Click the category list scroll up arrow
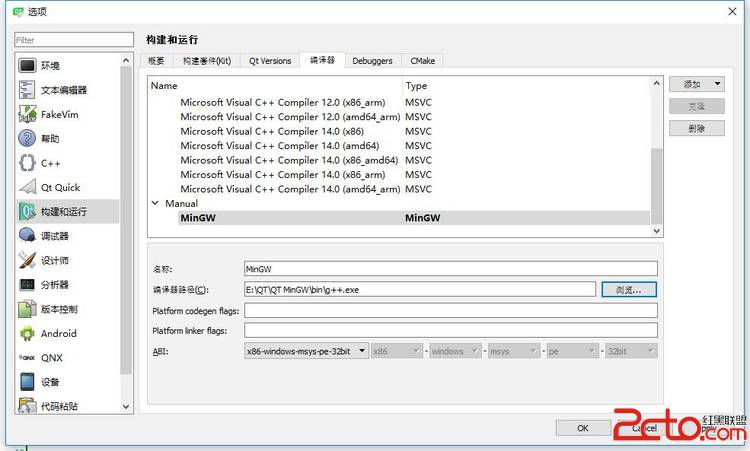Screen dimensions: 750x451 tap(126, 60)
